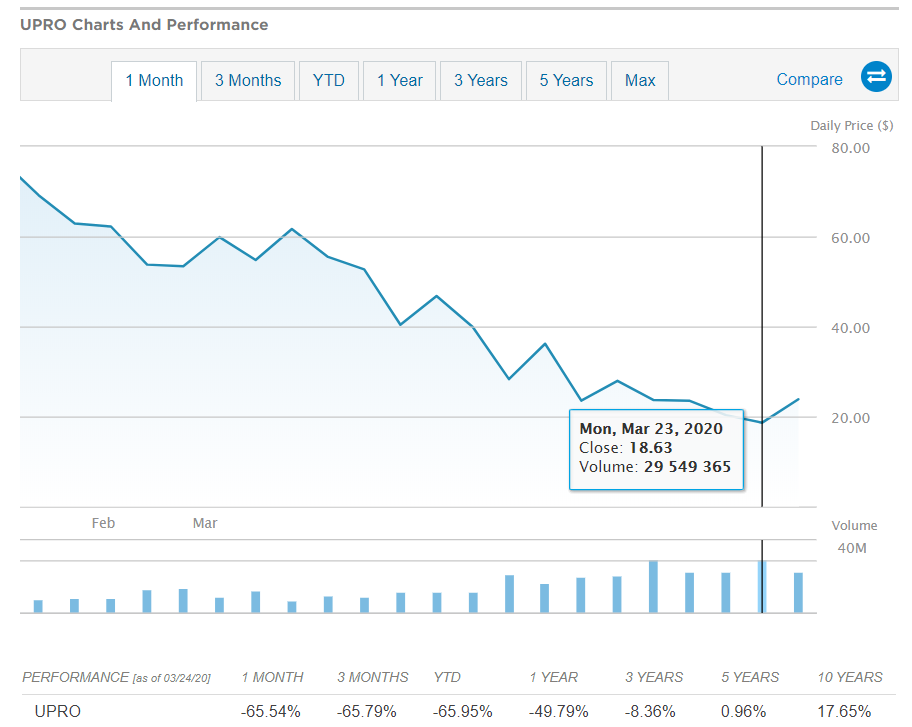The width and height of the screenshot is (912, 727).
Task: Switch to the 3 Months tab
Action: (247, 81)
